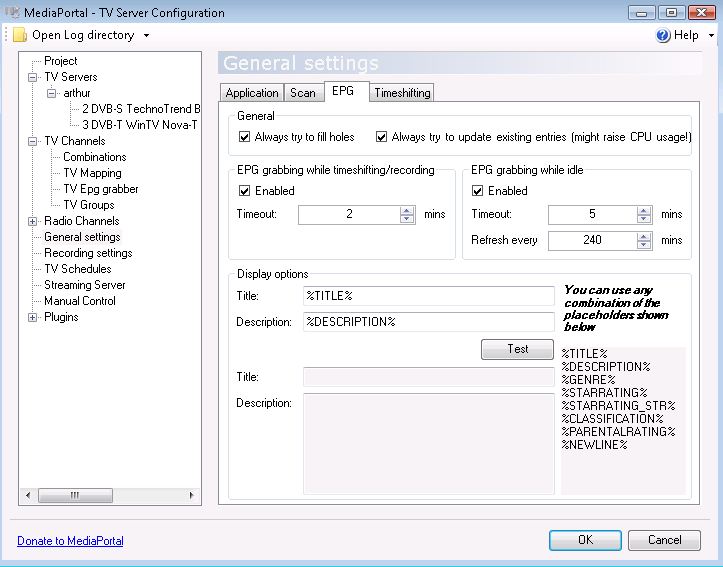Expand the Radio Channels tree node
The image size is (723, 567).
(32, 221)
